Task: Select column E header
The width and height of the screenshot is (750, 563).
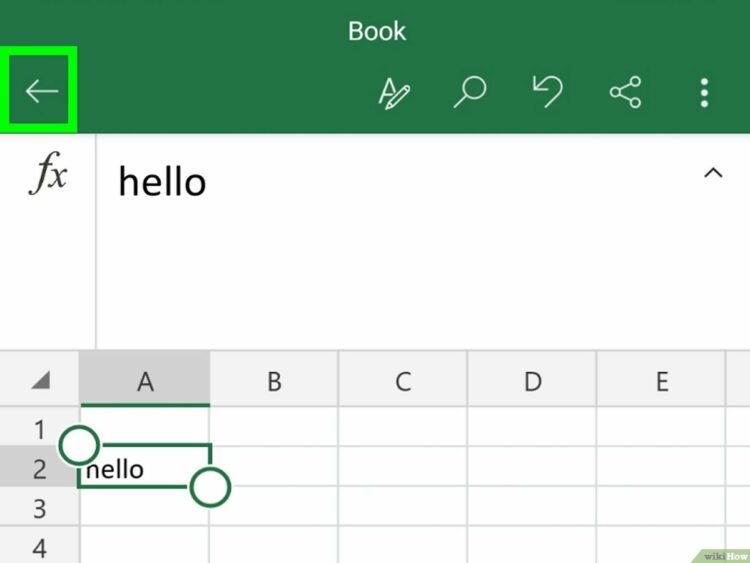Action: [661, 380]
